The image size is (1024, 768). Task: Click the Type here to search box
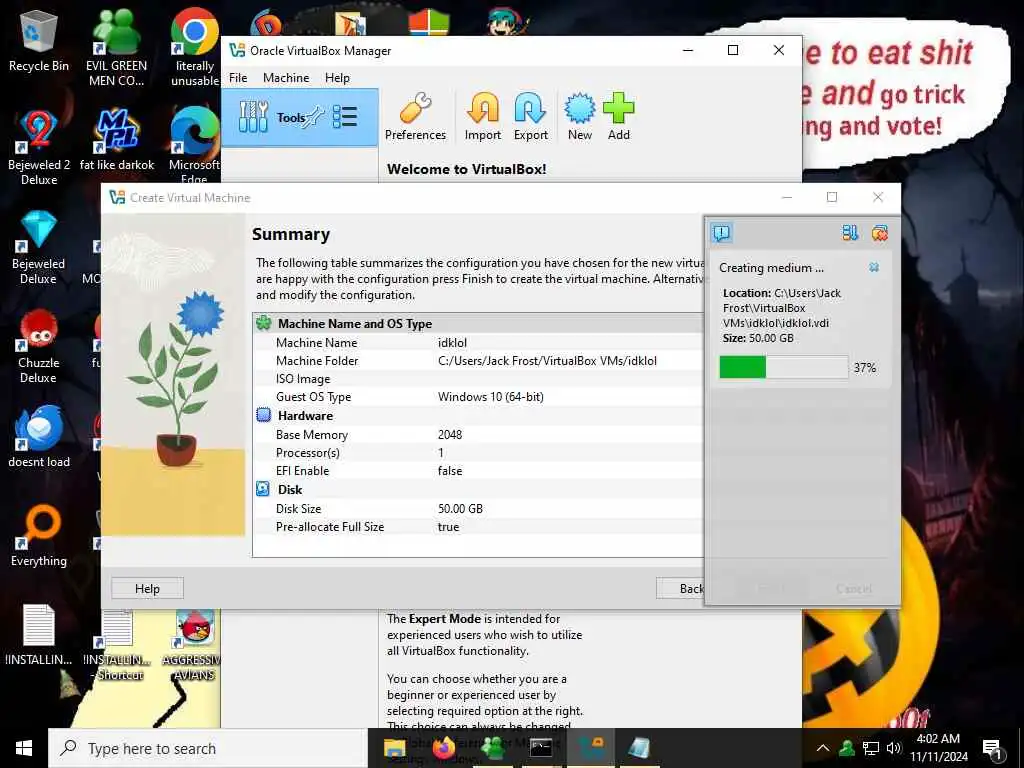point(208,748)
